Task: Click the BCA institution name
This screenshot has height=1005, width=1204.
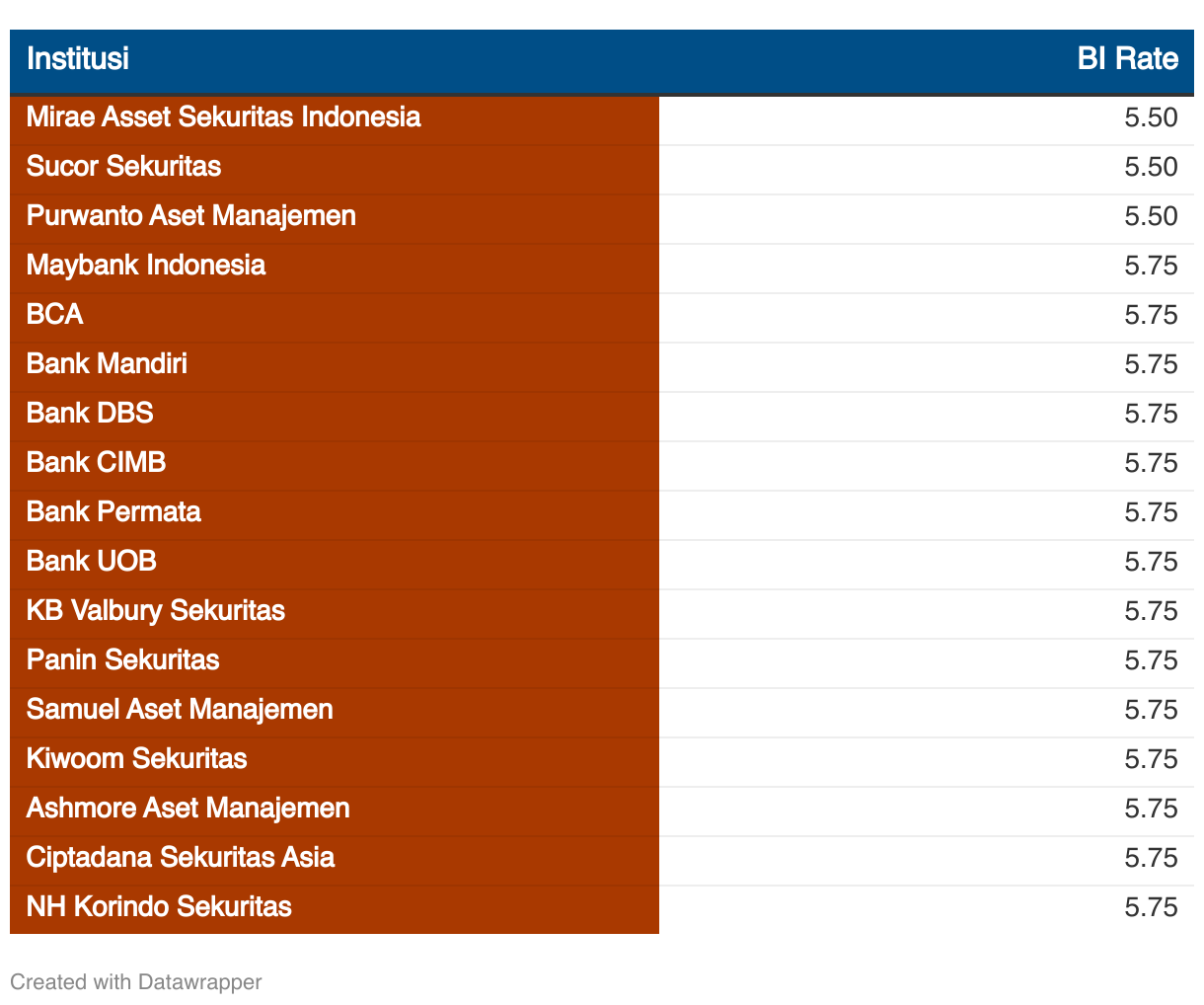Action: 55,315
